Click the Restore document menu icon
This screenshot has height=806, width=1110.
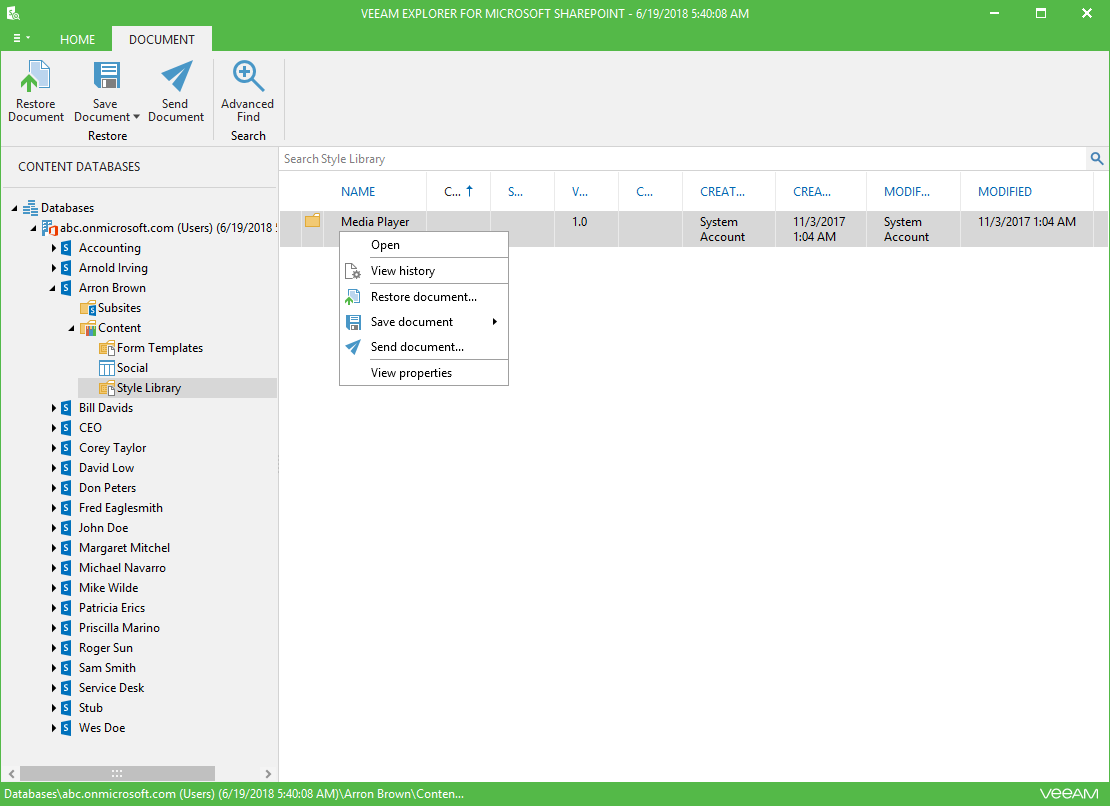pos(353,297)
